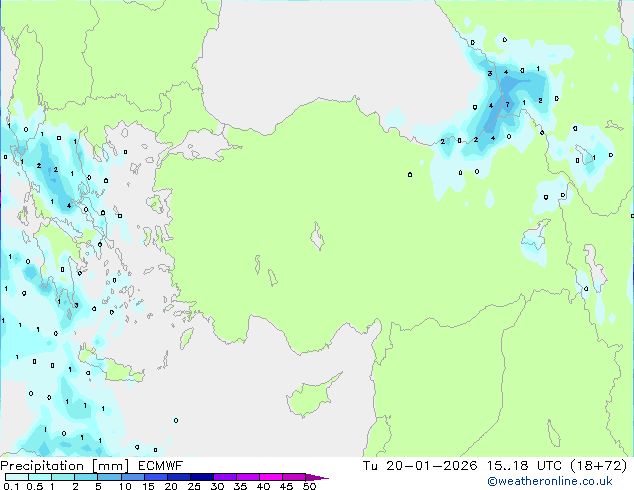Choose the 20–25 mm dark blue swatch
634x490 pixels.
click(179, 477)
